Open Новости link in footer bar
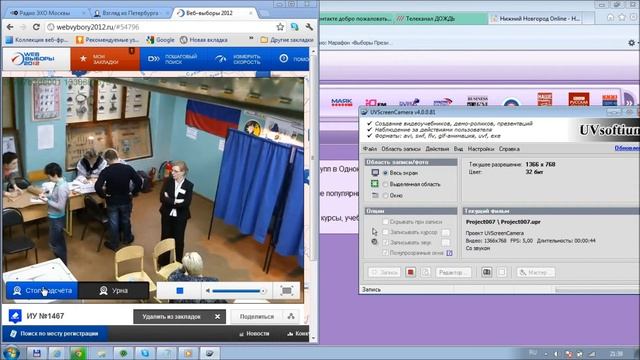 (254, 333)
